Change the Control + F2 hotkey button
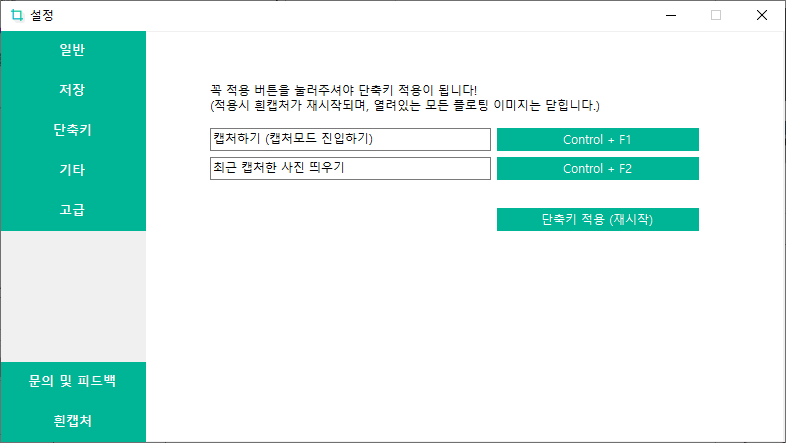 click(x=598, y=168)
